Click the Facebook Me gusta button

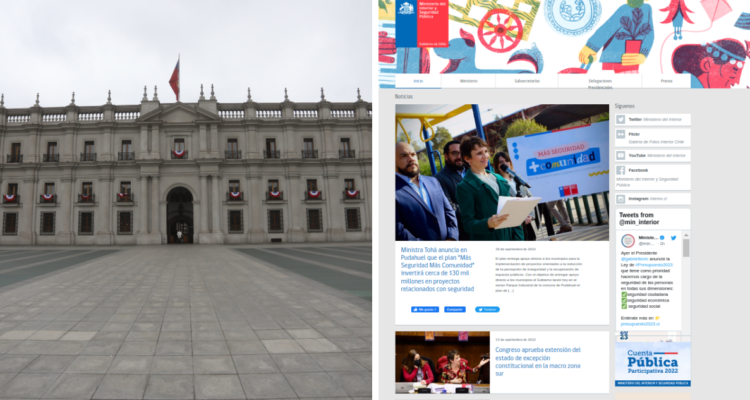click(425, 310)
